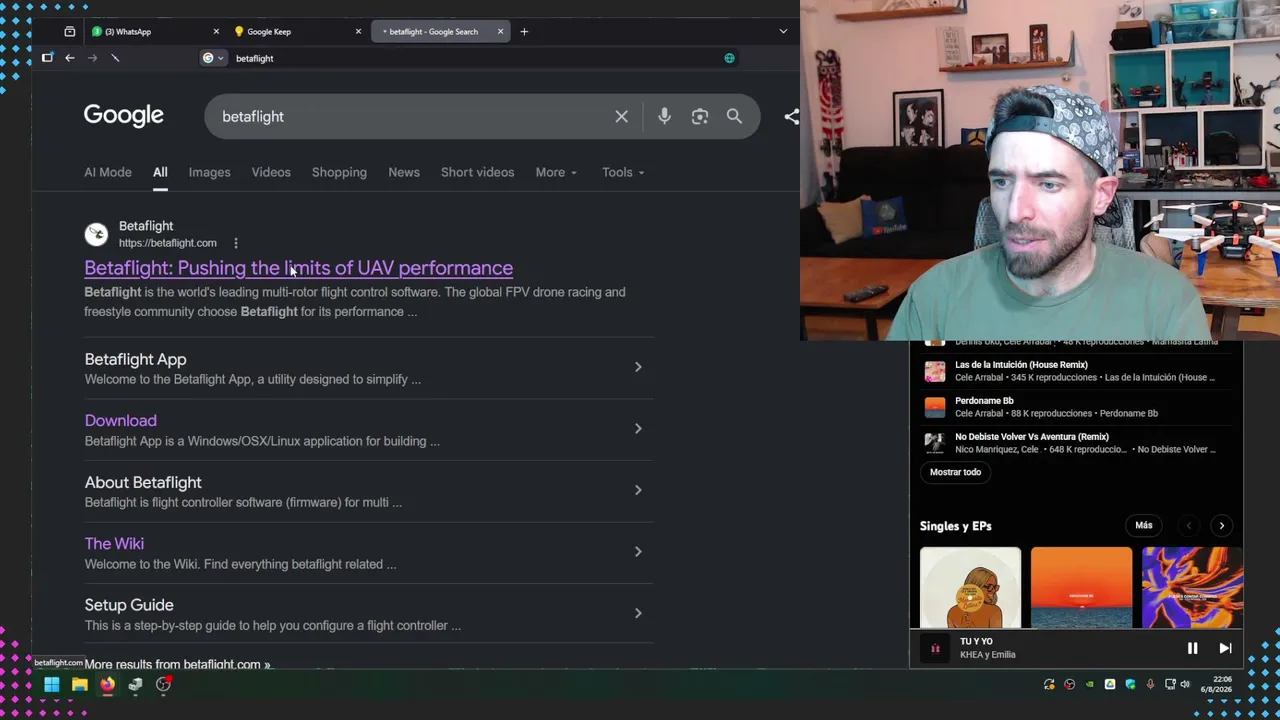1280x720 pixels.
Task: Pause the TU Y YO song
Action: (1192, 649)
